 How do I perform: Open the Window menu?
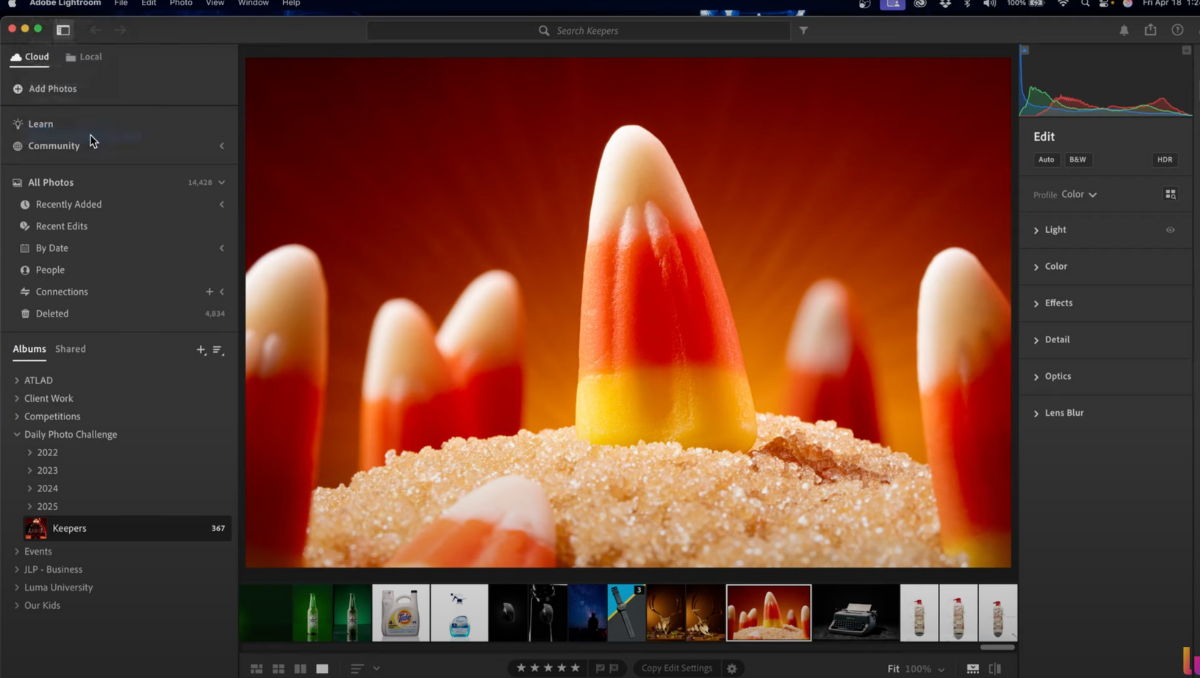coord(253,4)
